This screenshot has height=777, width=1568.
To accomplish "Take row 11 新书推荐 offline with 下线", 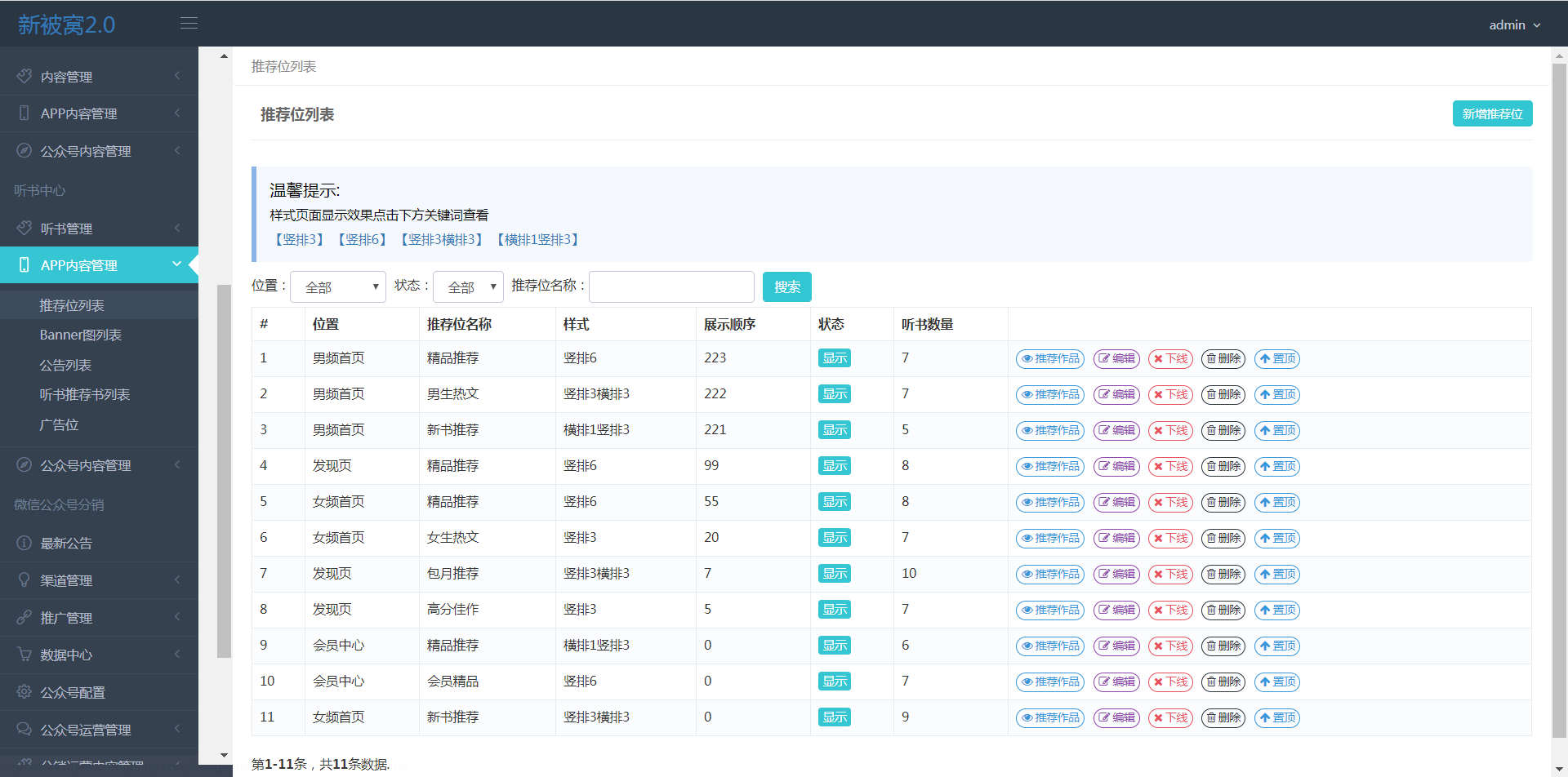I will (x=1170, y=718).
